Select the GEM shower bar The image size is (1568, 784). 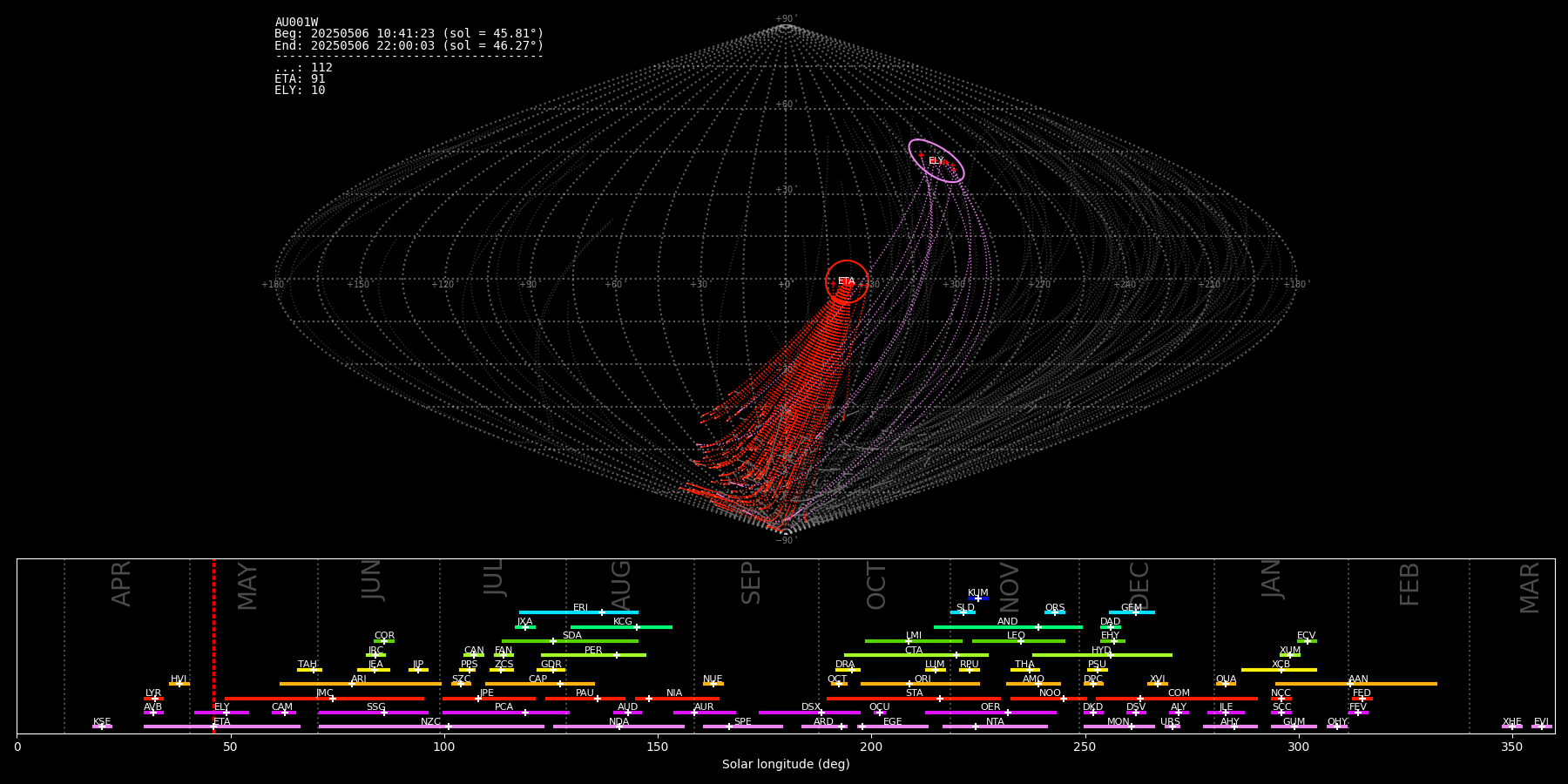[x=1132, y=612]
